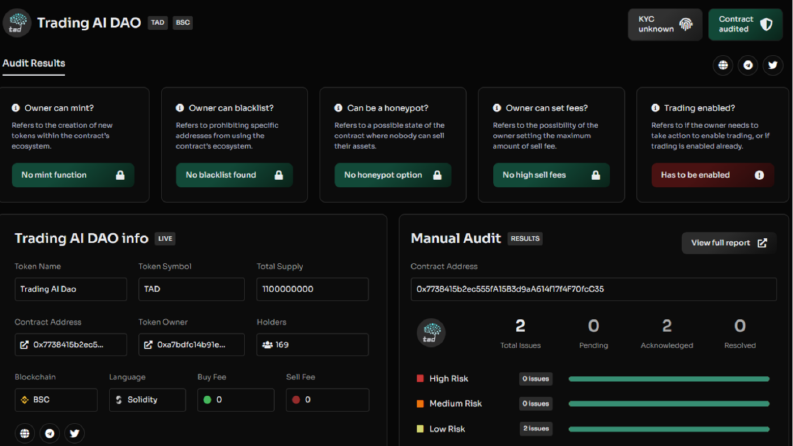Viewport: 793px width, 446px height.
Task: Open website globe icon in info panel
Action: pyautogui.click(x=24, y=433)
